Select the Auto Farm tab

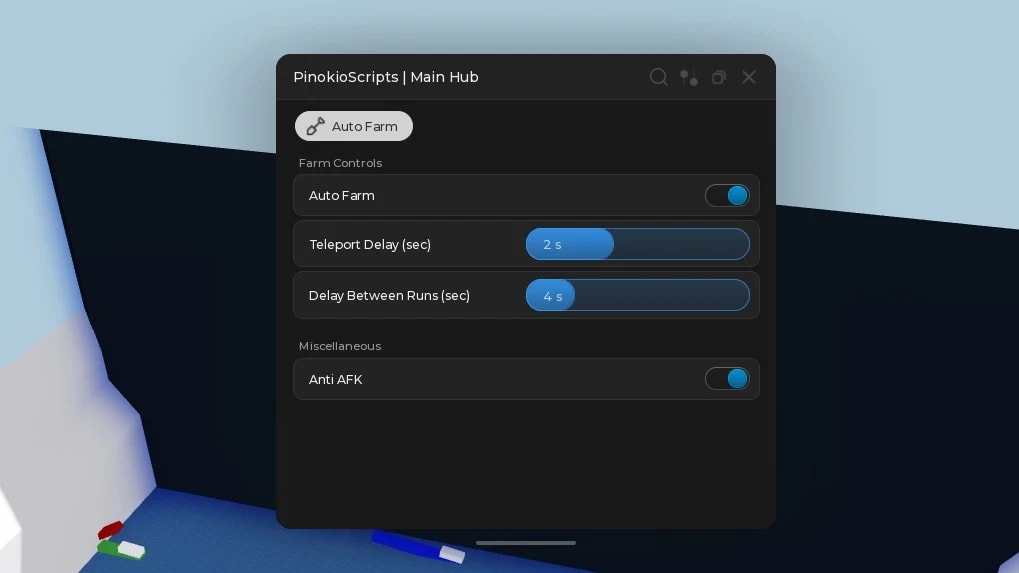pos(354,126)
